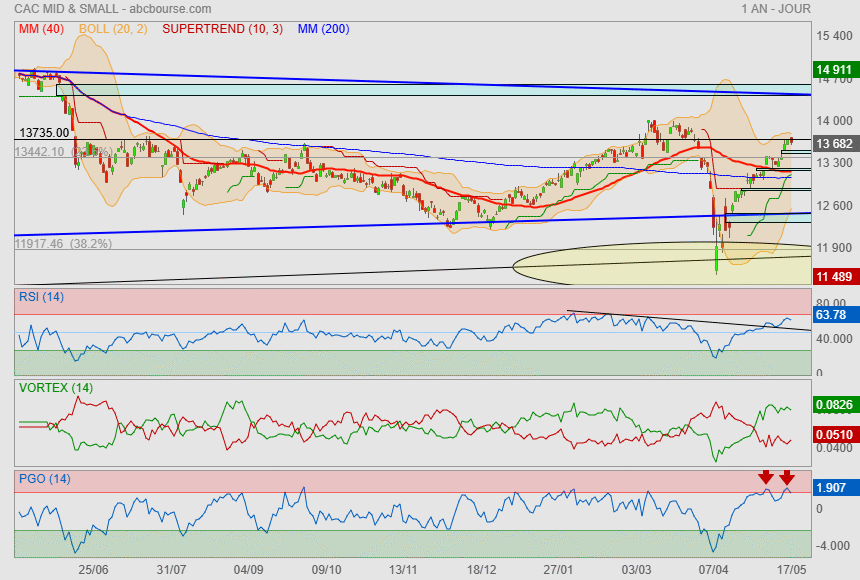Select the 17/05 date label
Image resolution: width=860 pixels, height=580 pixels.
coord(791,570)
